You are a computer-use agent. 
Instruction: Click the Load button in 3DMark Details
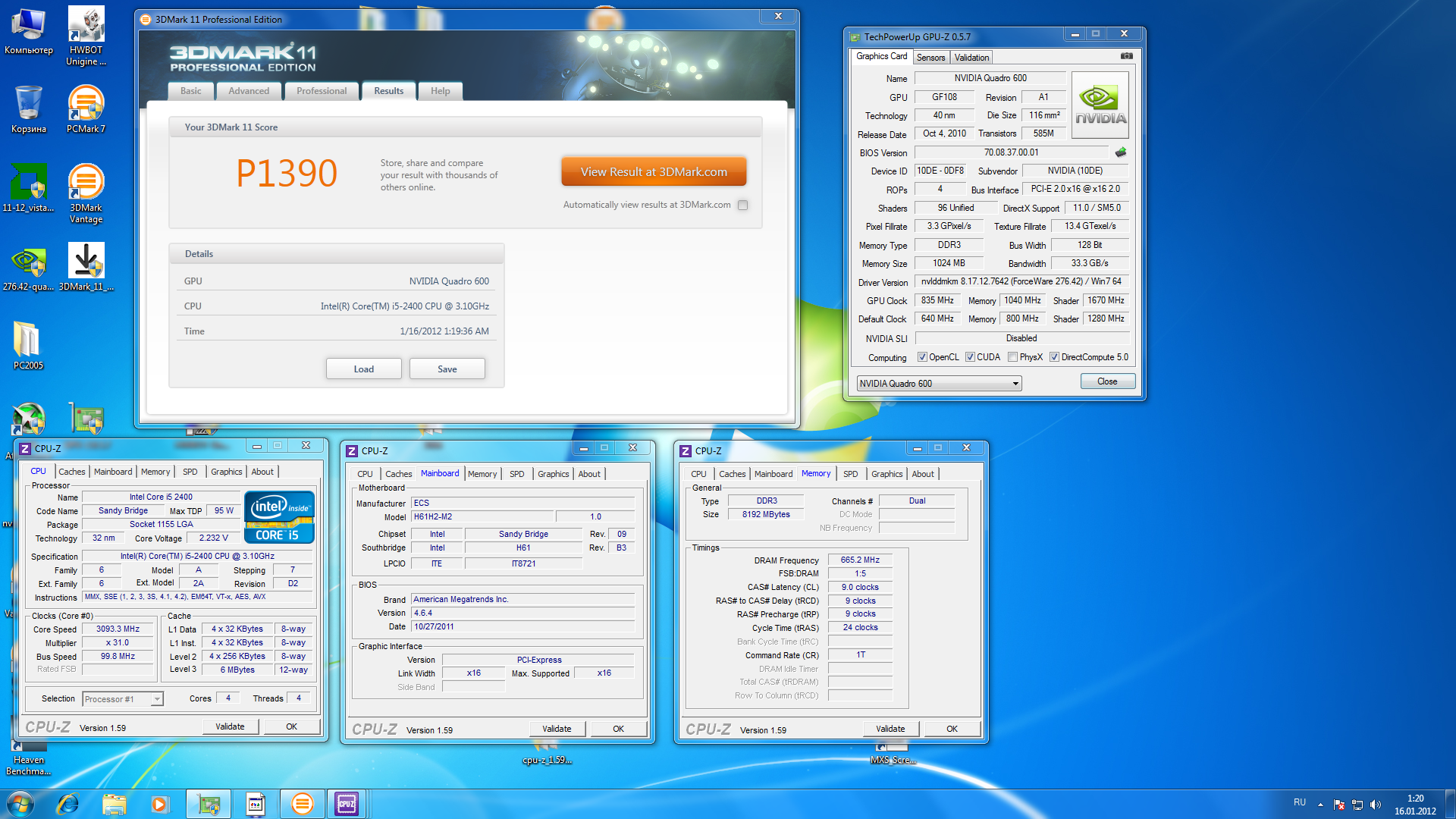[364, 369]
